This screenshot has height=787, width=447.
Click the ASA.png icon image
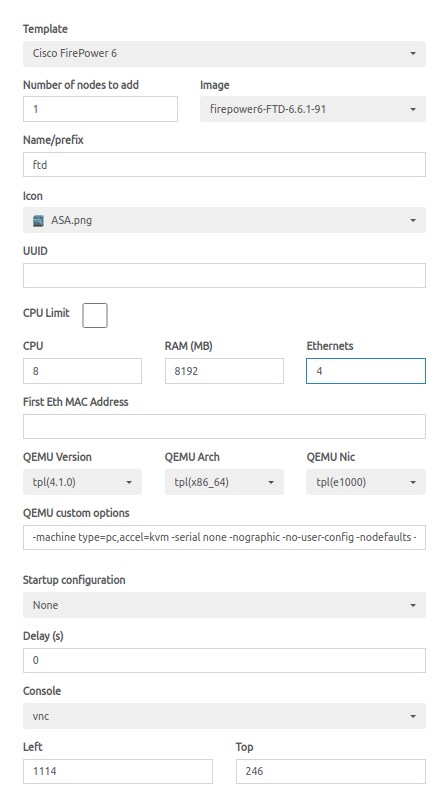(x=38, y=221)
